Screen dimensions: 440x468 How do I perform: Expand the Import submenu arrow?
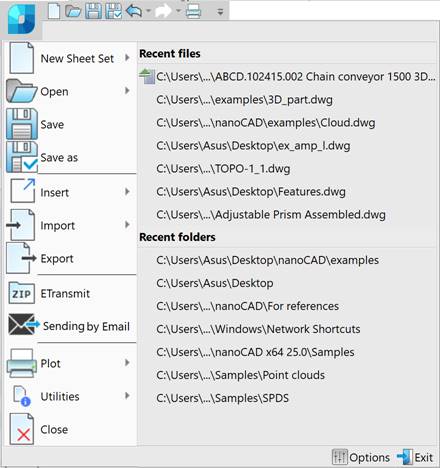(127, 225)
